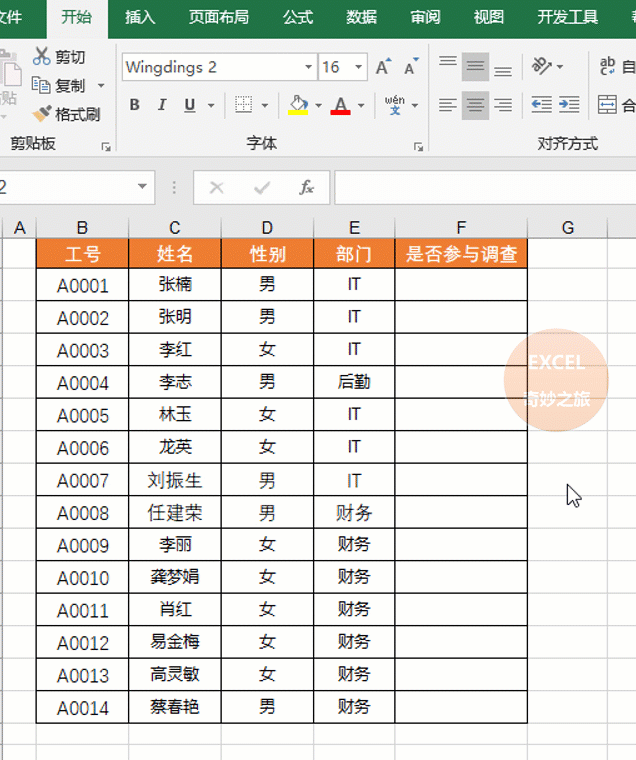Increase indent icon

(x=569, y=105)
